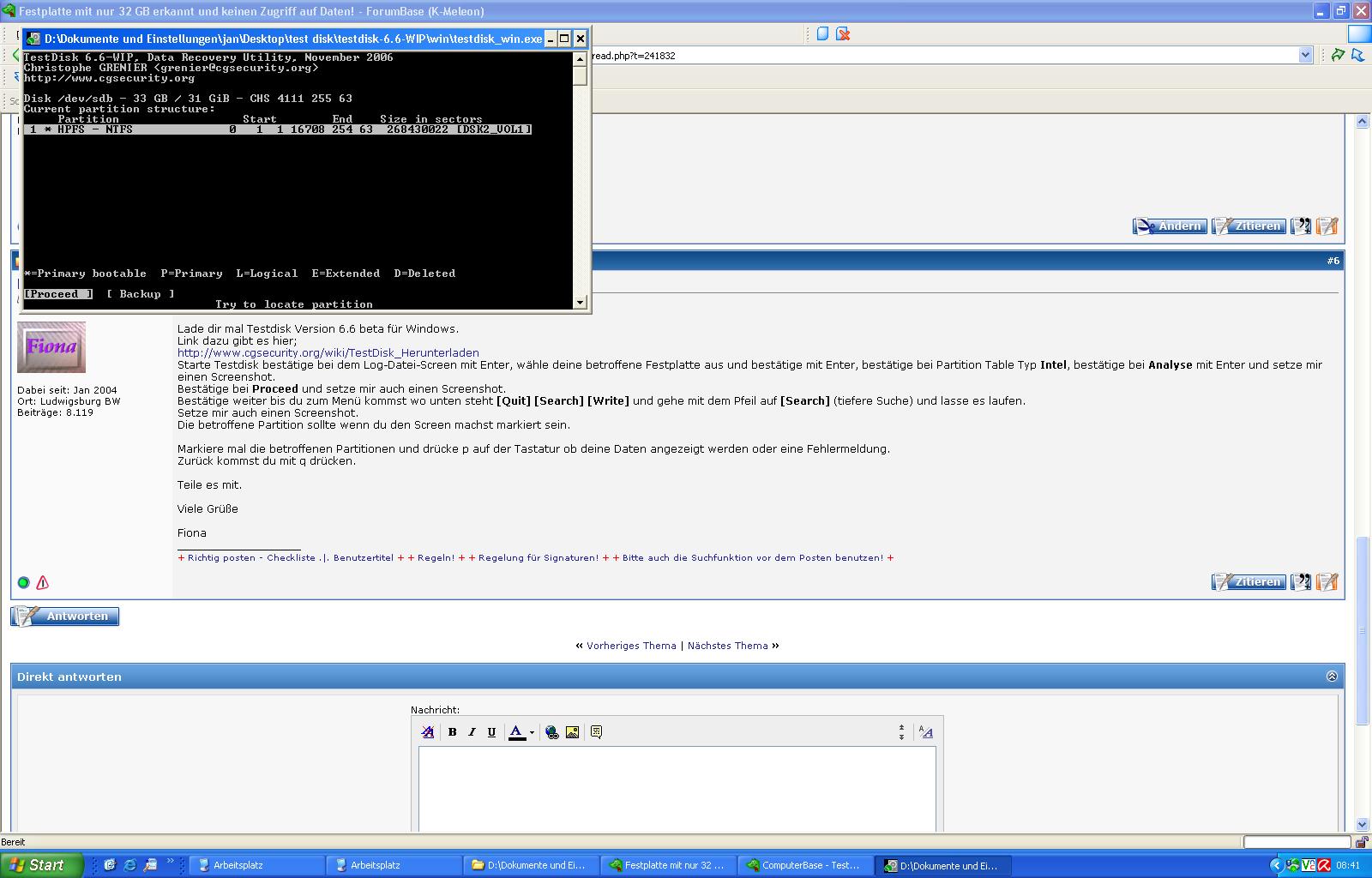Toggle bold formatting in reply editor
Image resolution: width=1372 pixels, height=878 pixels.
(452, 731)
